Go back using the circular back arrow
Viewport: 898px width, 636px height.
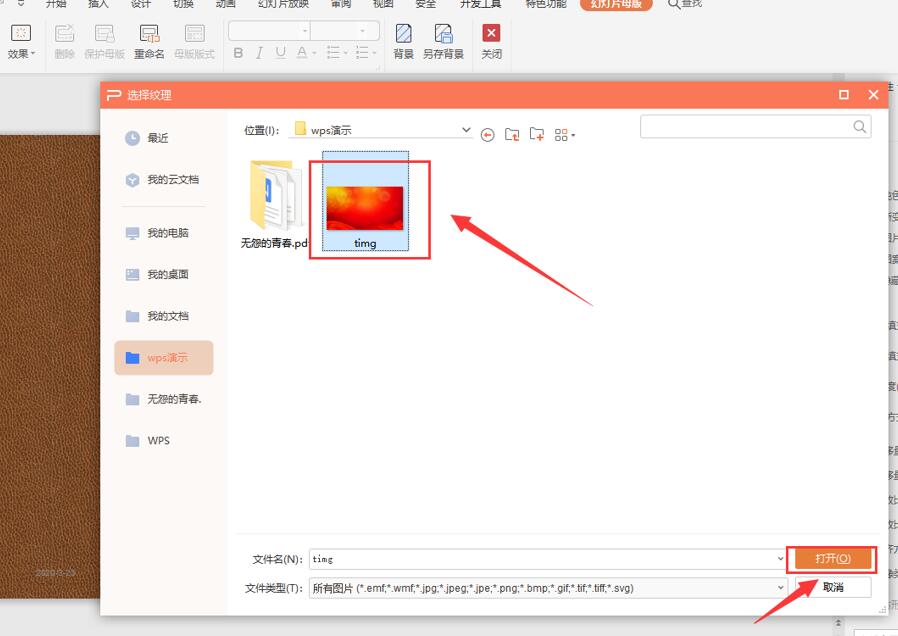point(487,135)
